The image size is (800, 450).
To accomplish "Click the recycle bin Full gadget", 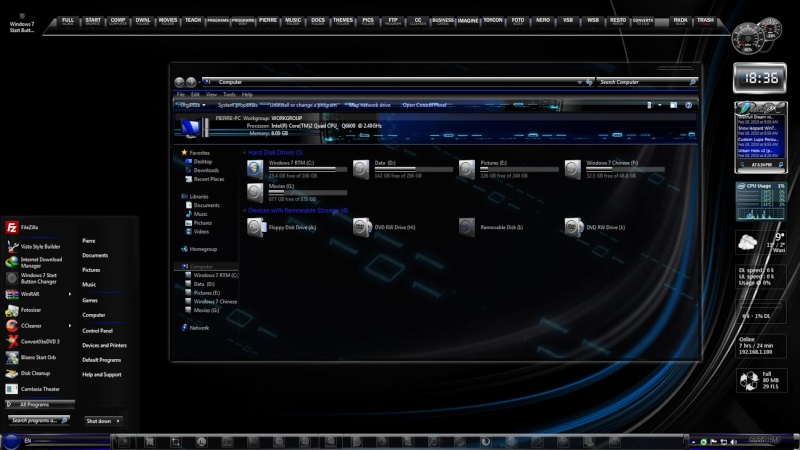I will pos(761,381).
